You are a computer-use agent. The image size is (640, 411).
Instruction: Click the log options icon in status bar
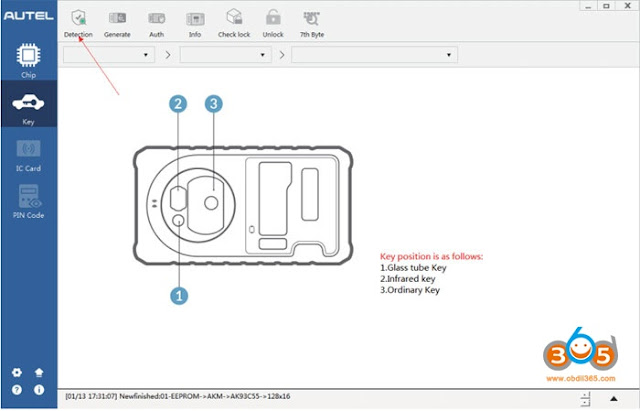[x=585, y=399]
